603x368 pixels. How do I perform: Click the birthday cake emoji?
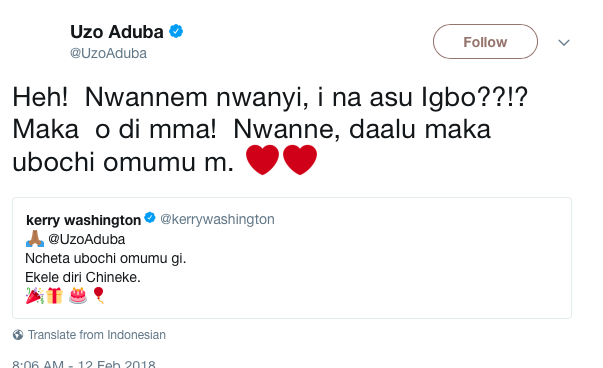pos(78,295)
